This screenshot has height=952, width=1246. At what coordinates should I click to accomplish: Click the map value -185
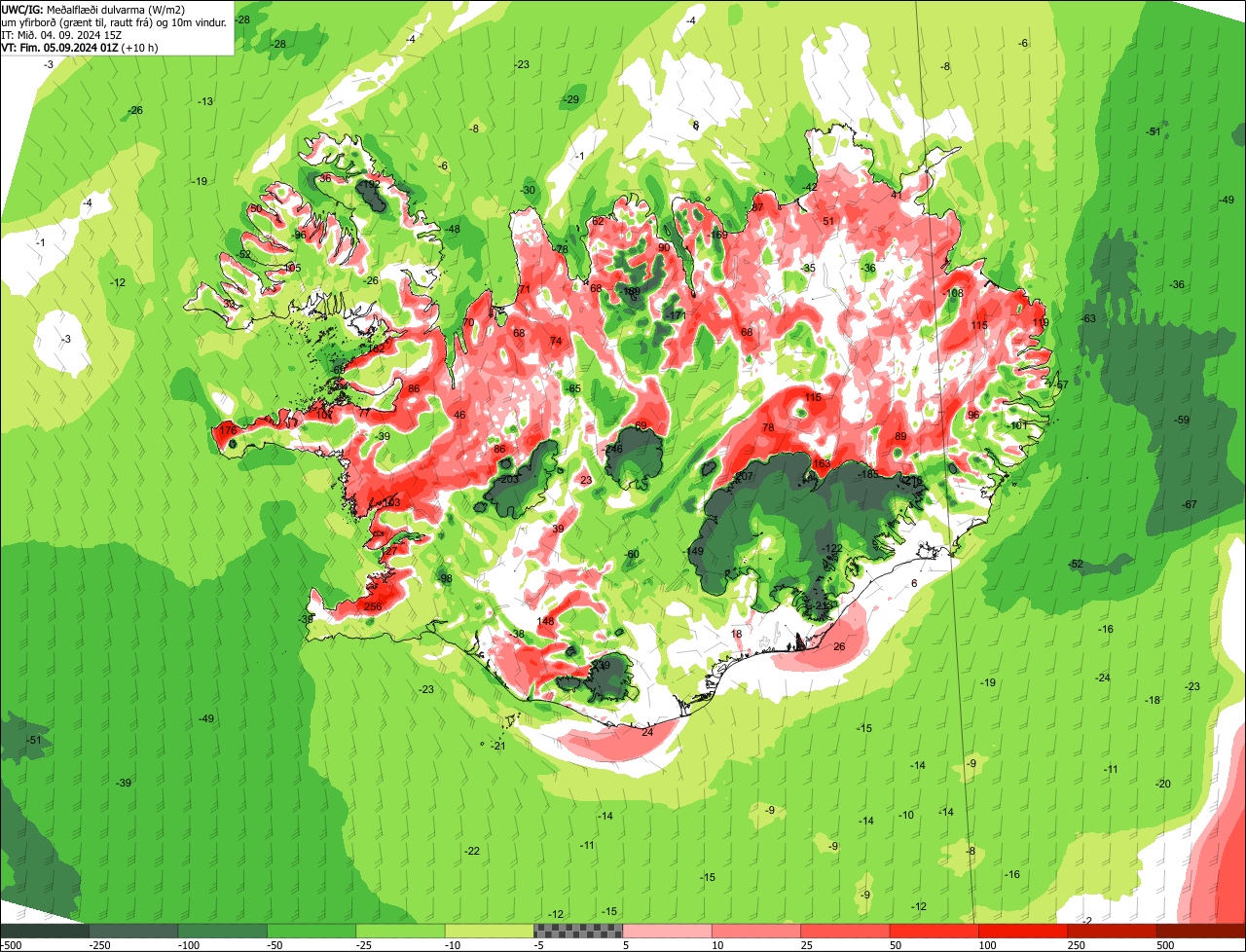tap(868, 474)
